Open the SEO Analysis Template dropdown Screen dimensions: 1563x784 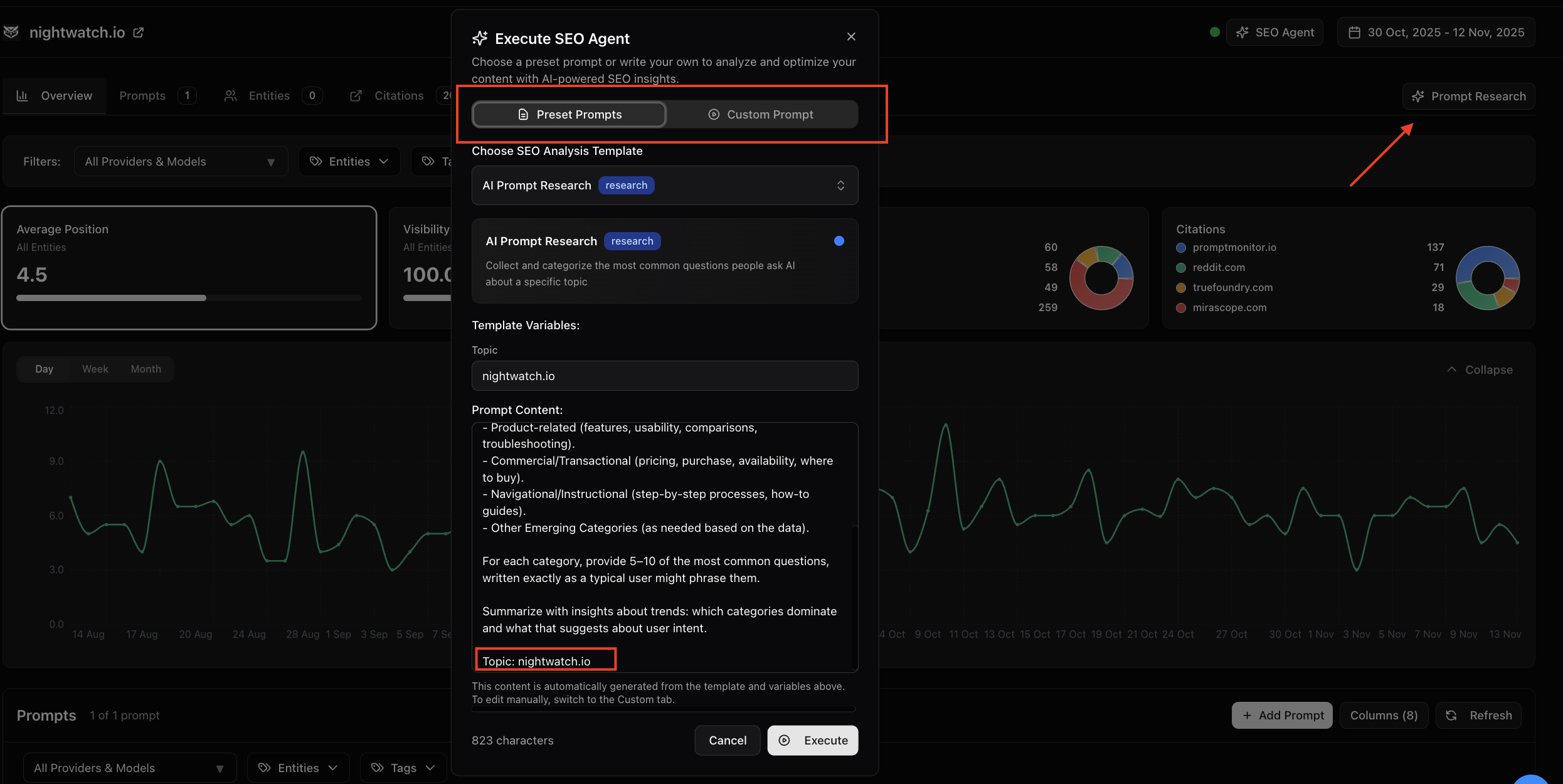[664, 186]
